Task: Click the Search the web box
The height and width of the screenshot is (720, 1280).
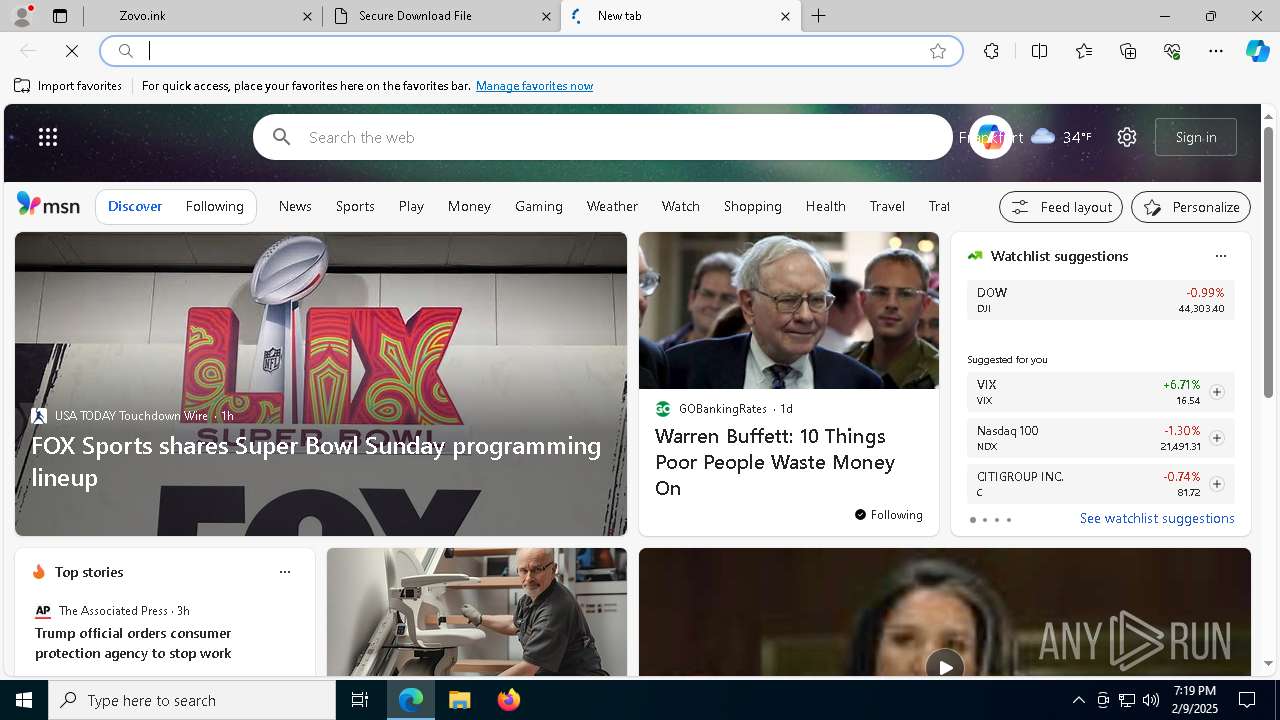Action: tap(603, 137)
